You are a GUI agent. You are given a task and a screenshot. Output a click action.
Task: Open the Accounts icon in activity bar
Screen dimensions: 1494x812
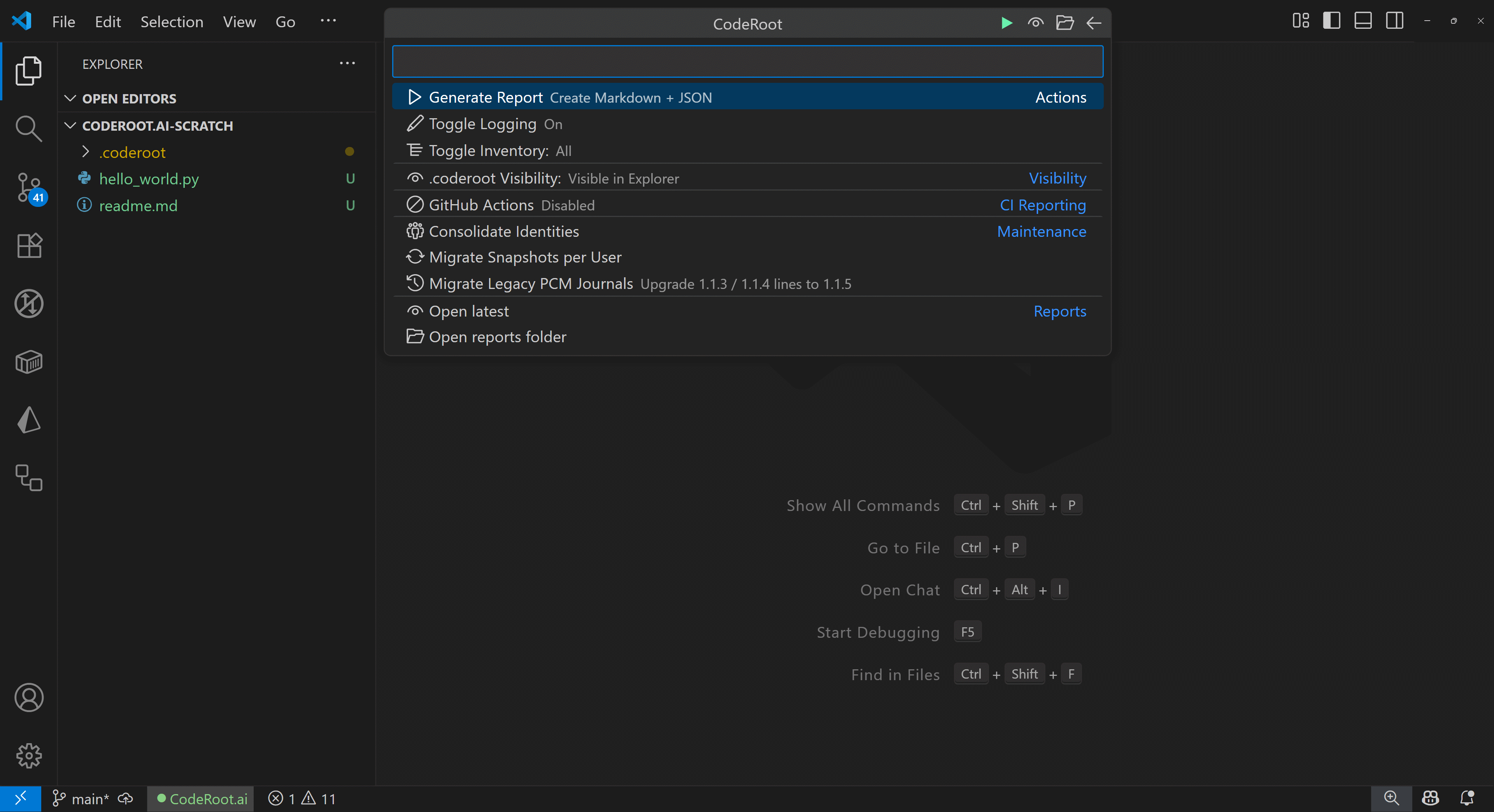point(28,697)
